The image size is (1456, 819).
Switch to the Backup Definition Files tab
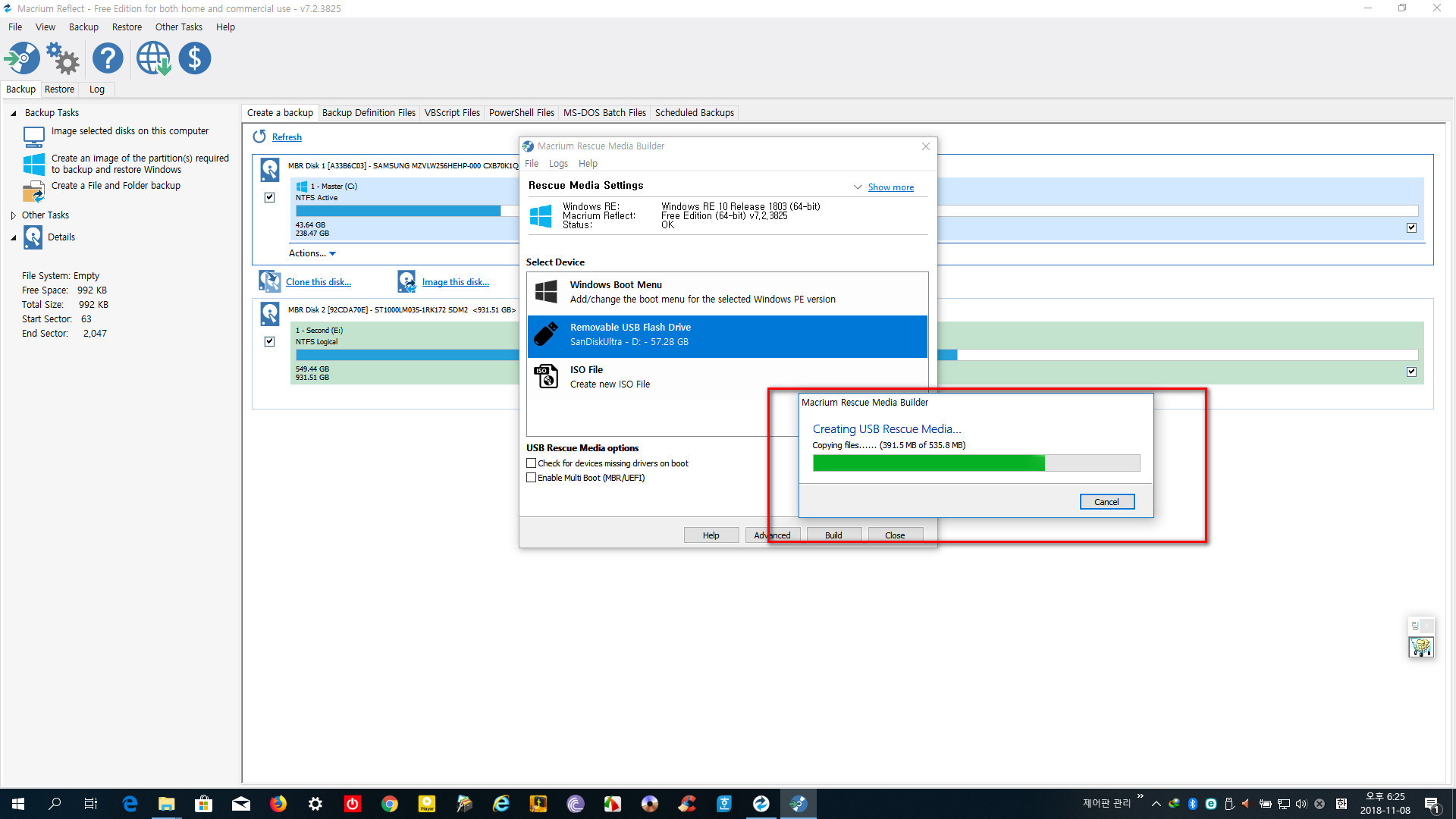(x=369, y=113)
